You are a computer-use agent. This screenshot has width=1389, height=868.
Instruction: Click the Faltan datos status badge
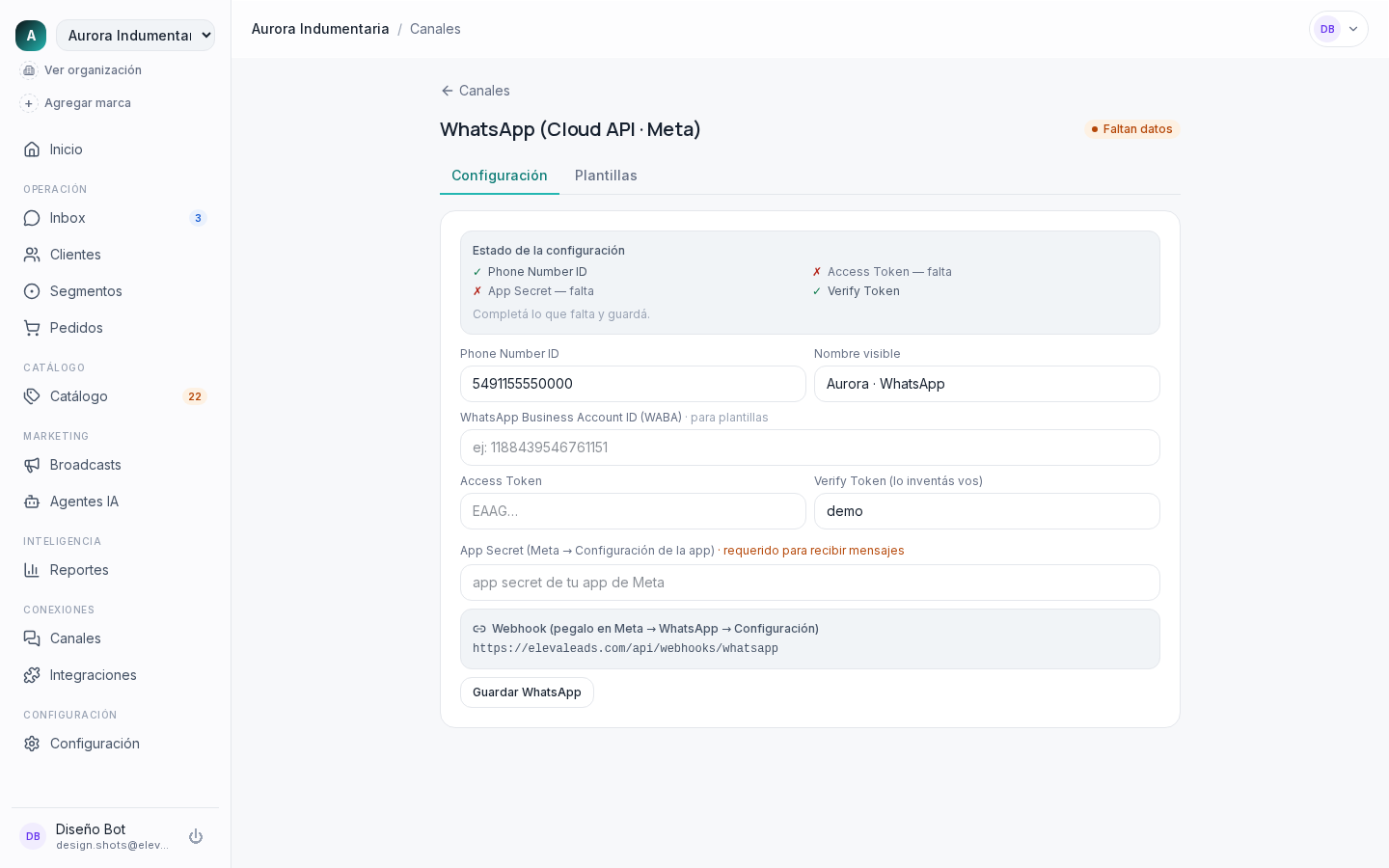1132,129
